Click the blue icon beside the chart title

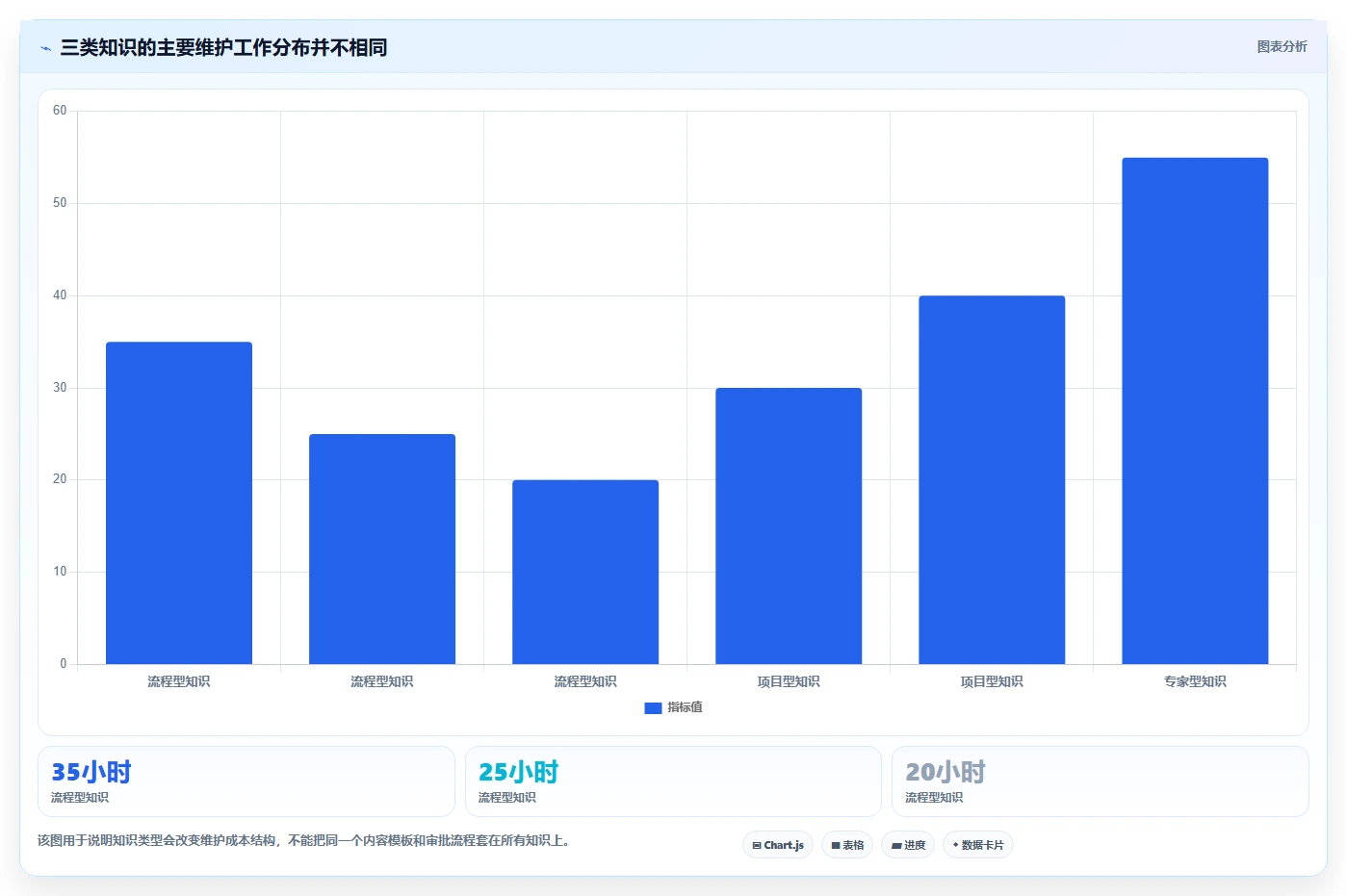click(45, 48)
